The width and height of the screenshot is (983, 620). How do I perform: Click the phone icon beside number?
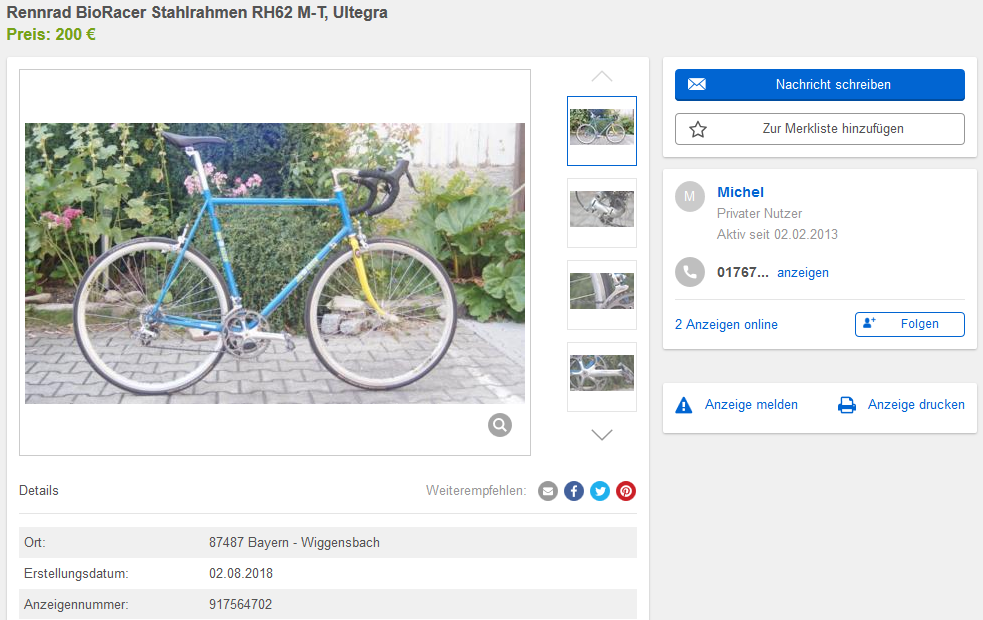pyautogui.click(x=690, y=272)
